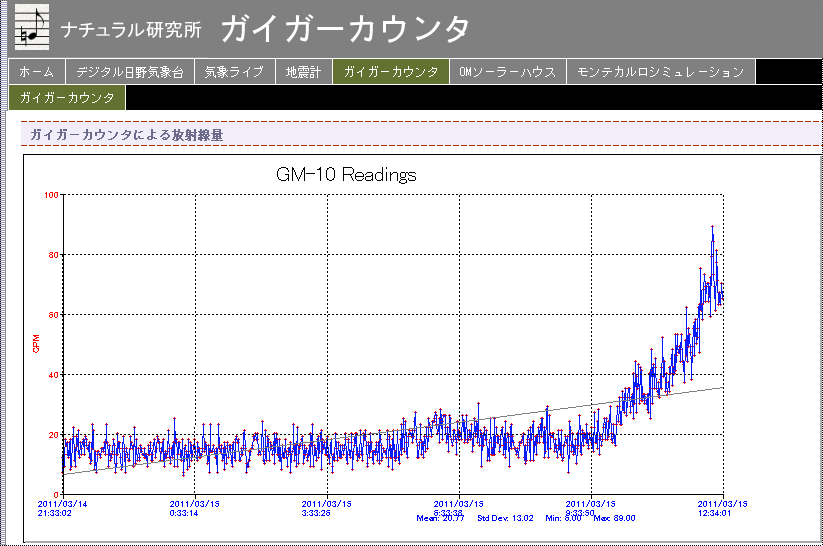Click the 0:33:14 time axis label
The height and width of the screenshot is (546, 823).
184,513
